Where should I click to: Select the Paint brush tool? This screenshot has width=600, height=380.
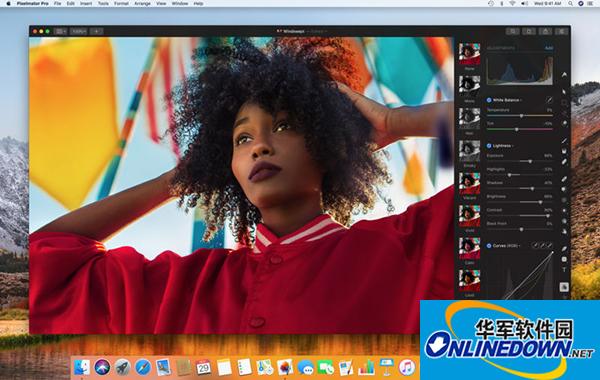click(x=564, y=141)
